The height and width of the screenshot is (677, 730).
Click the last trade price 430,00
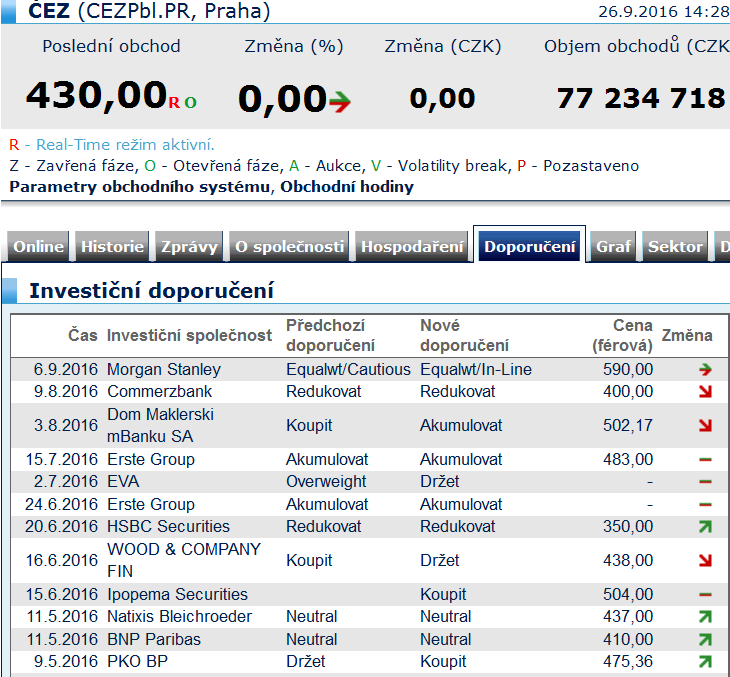point(96,96)
